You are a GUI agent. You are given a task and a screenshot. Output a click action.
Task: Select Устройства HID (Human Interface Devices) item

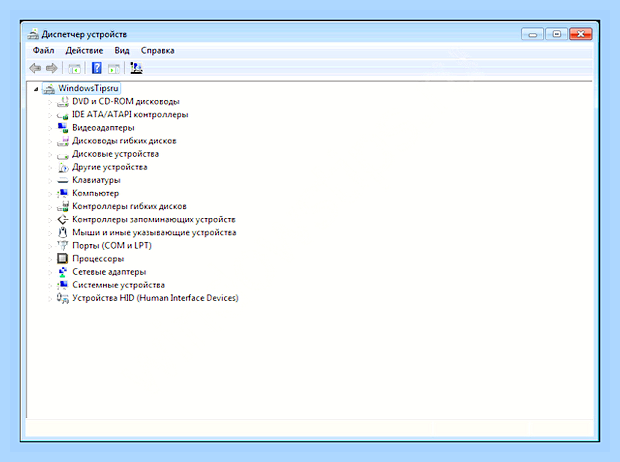point(155,298)
